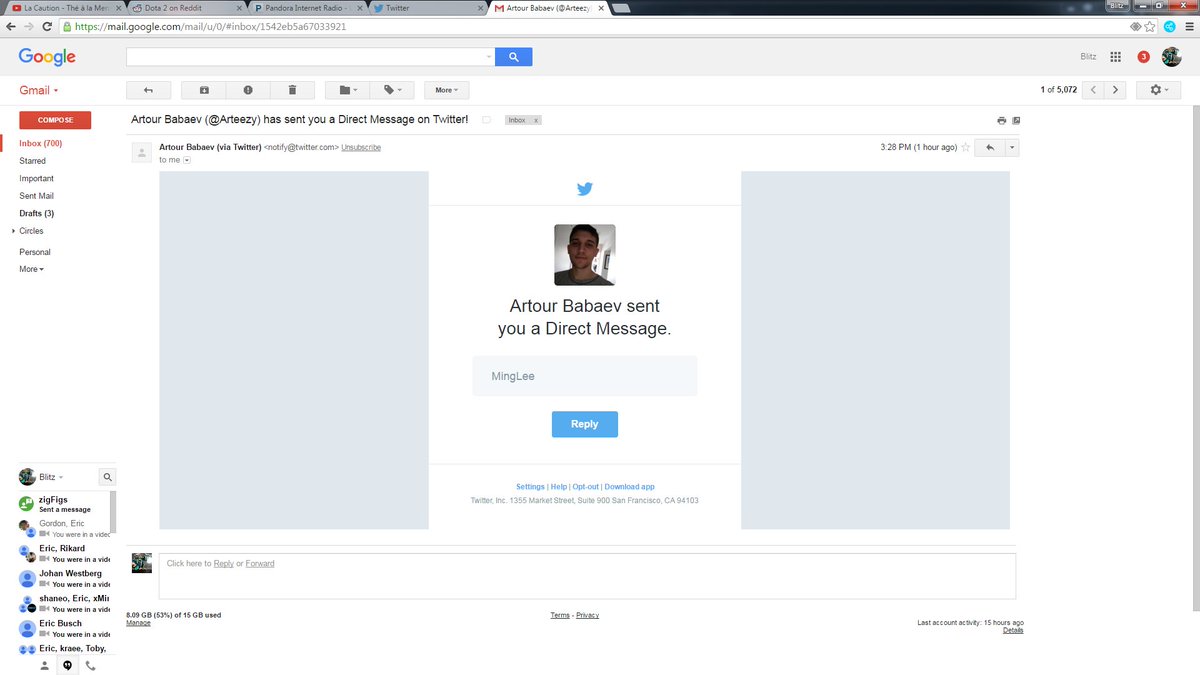Viewport: 1200px width, 675px height.
Task: Open the Privacy link
Action: pos(587,615)
